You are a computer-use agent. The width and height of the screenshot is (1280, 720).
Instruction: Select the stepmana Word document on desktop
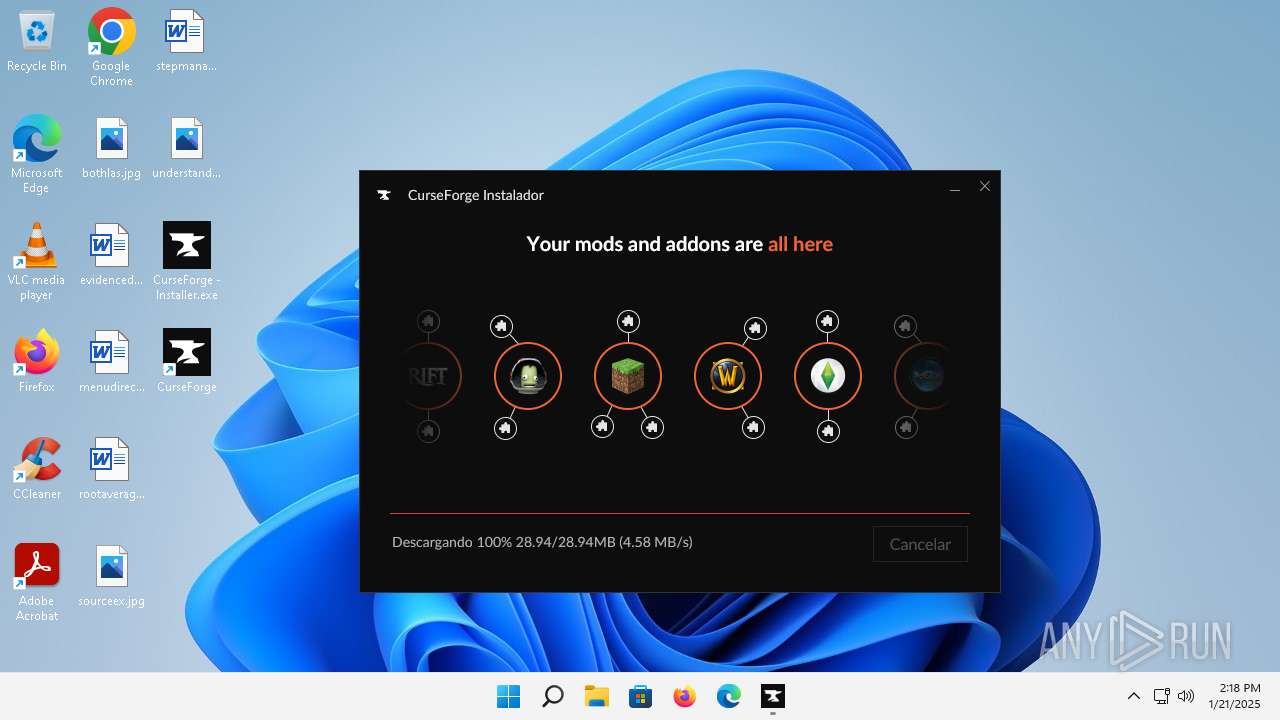[186, 42]
